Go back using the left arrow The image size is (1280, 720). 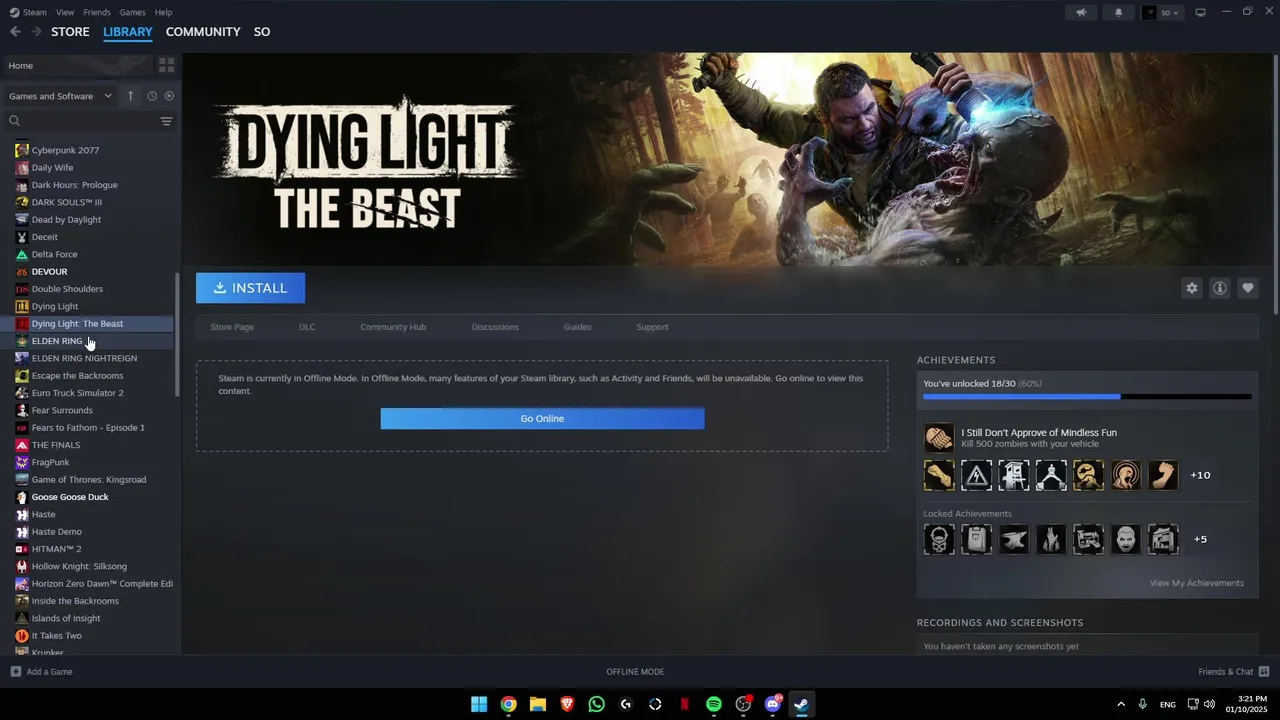(x=15, y=32)
